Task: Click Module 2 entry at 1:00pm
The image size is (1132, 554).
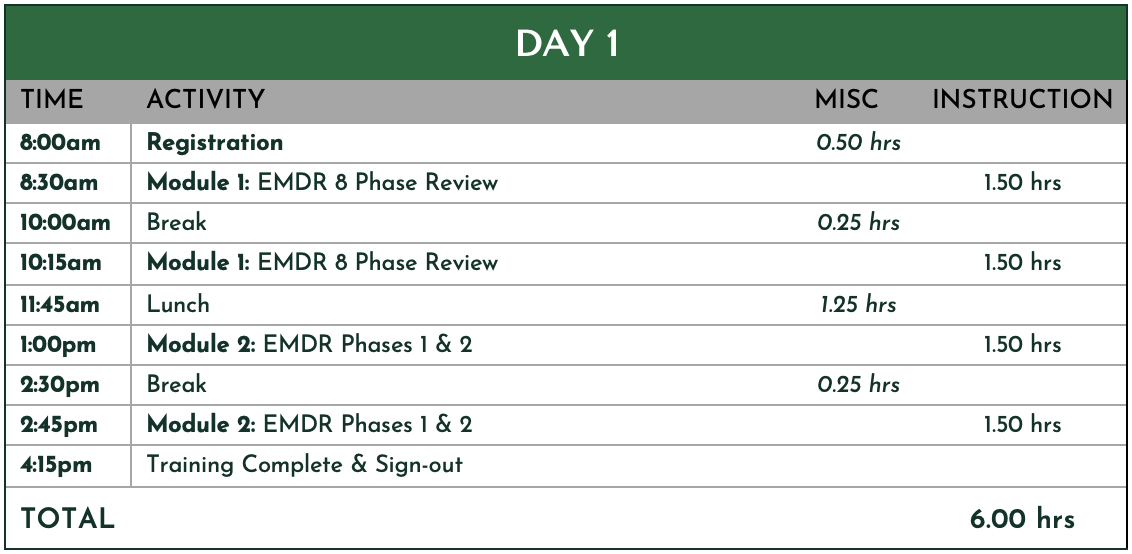Action: coord(309,345)
